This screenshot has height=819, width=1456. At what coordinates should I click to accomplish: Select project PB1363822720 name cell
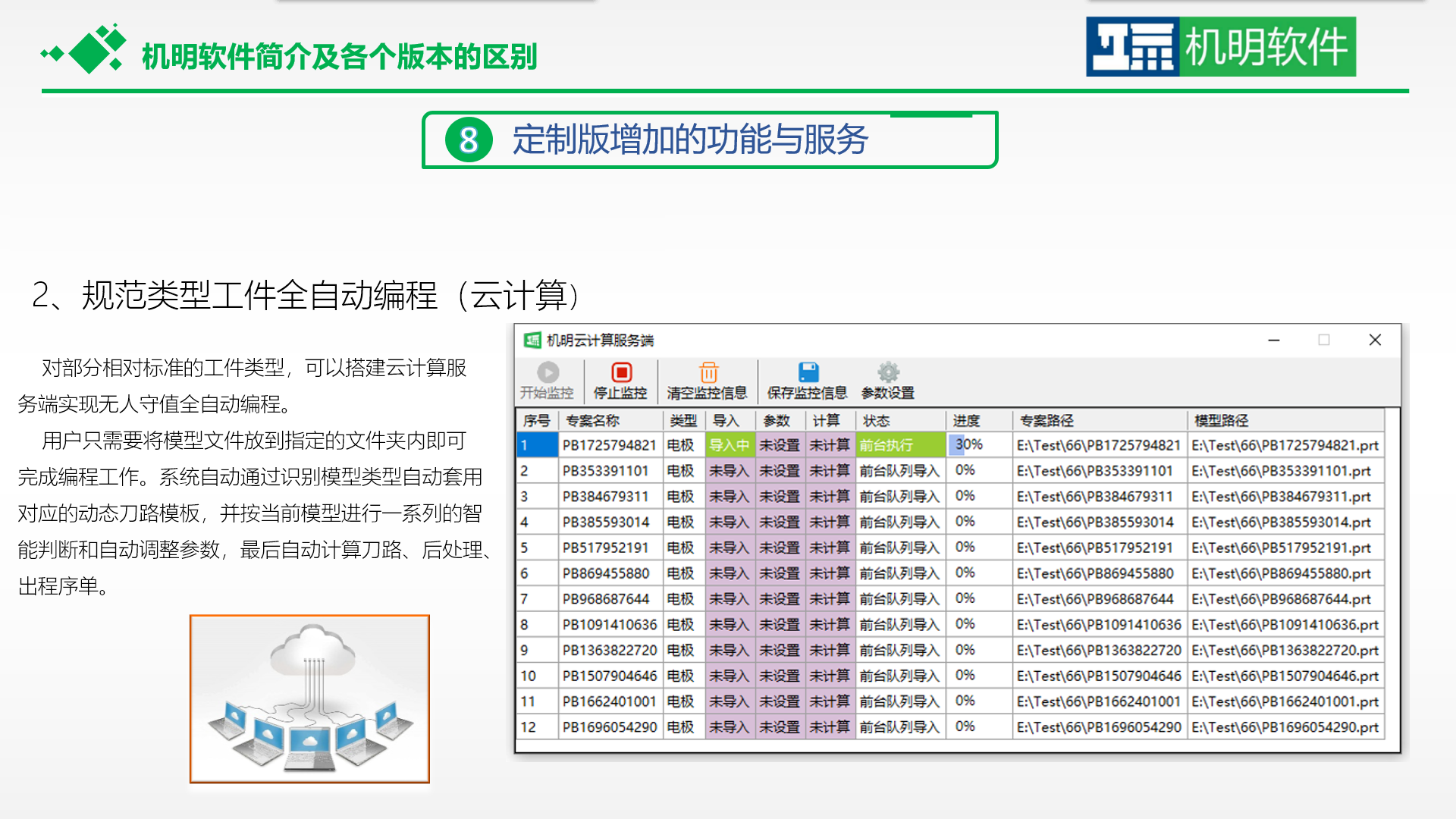(610, 651)
